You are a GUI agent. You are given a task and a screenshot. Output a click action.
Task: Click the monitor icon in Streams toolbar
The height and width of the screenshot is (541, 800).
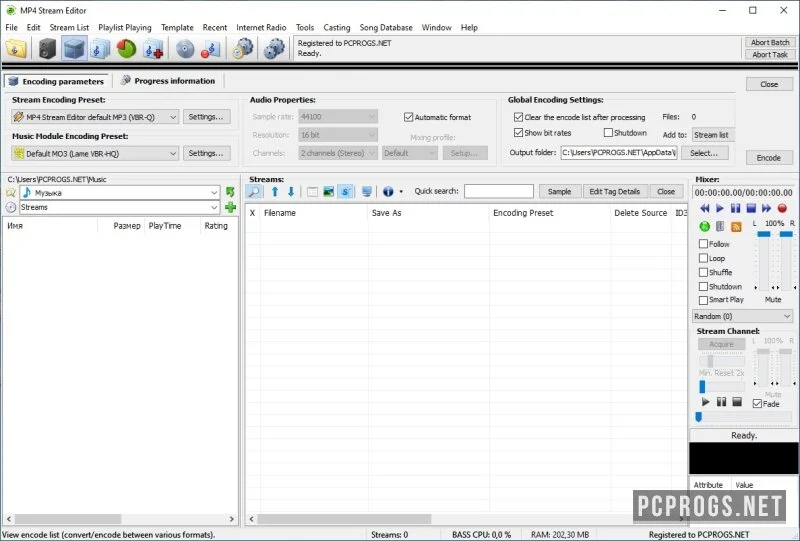pyautogui.click(x=366, y=191)
